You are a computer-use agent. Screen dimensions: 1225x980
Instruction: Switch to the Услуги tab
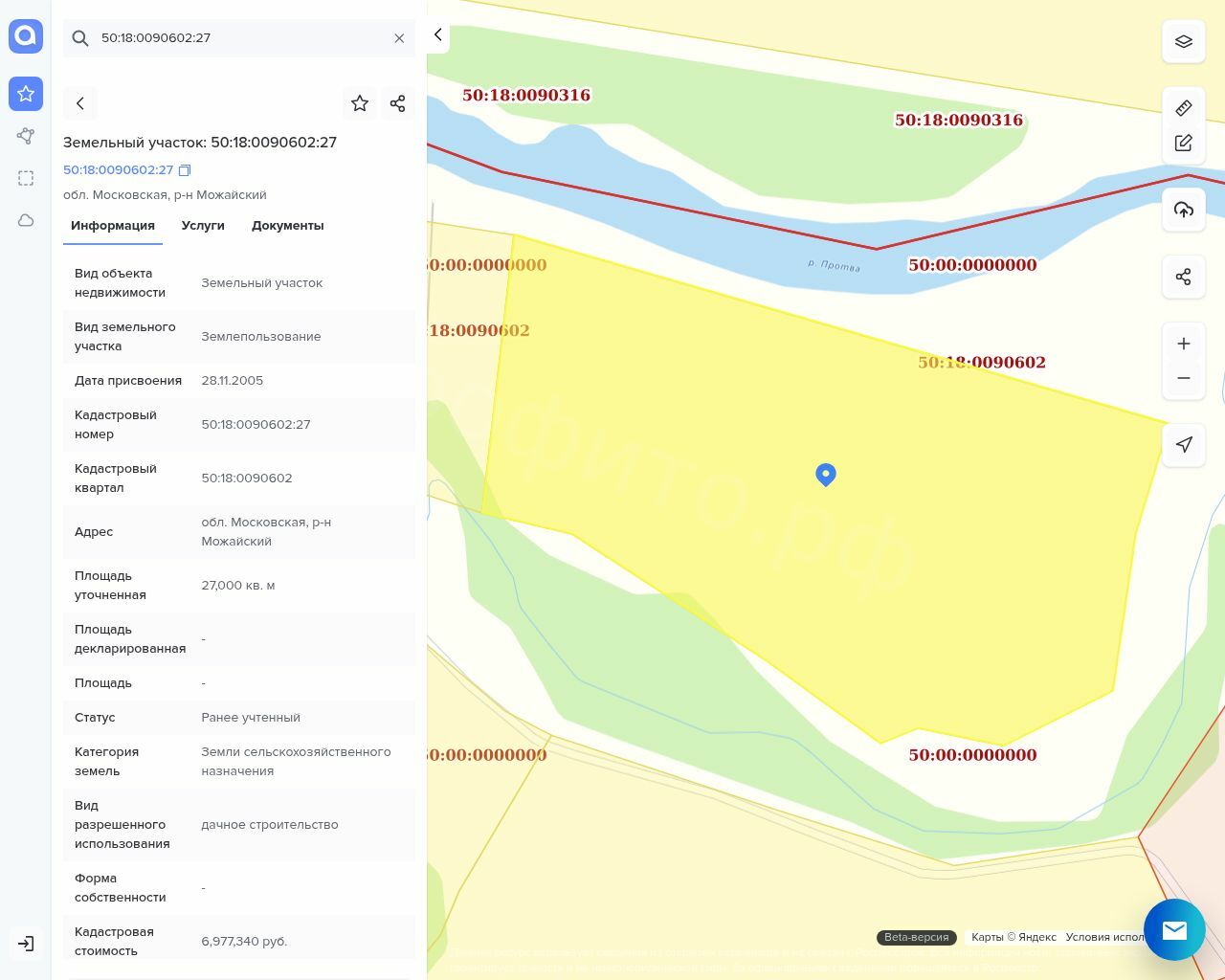coord(203,226)
